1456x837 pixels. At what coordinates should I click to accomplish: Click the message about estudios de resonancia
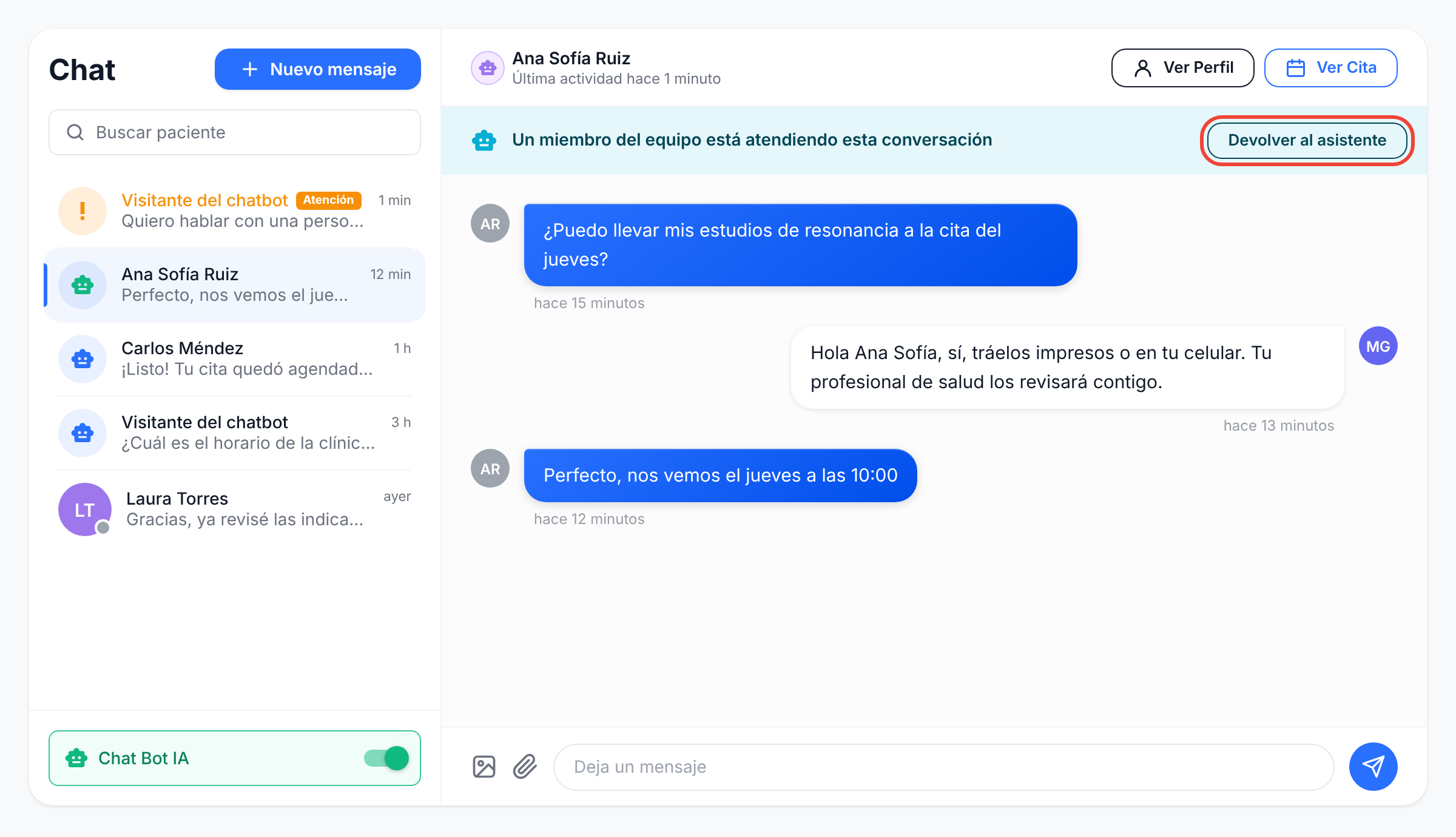pos(800,245)
